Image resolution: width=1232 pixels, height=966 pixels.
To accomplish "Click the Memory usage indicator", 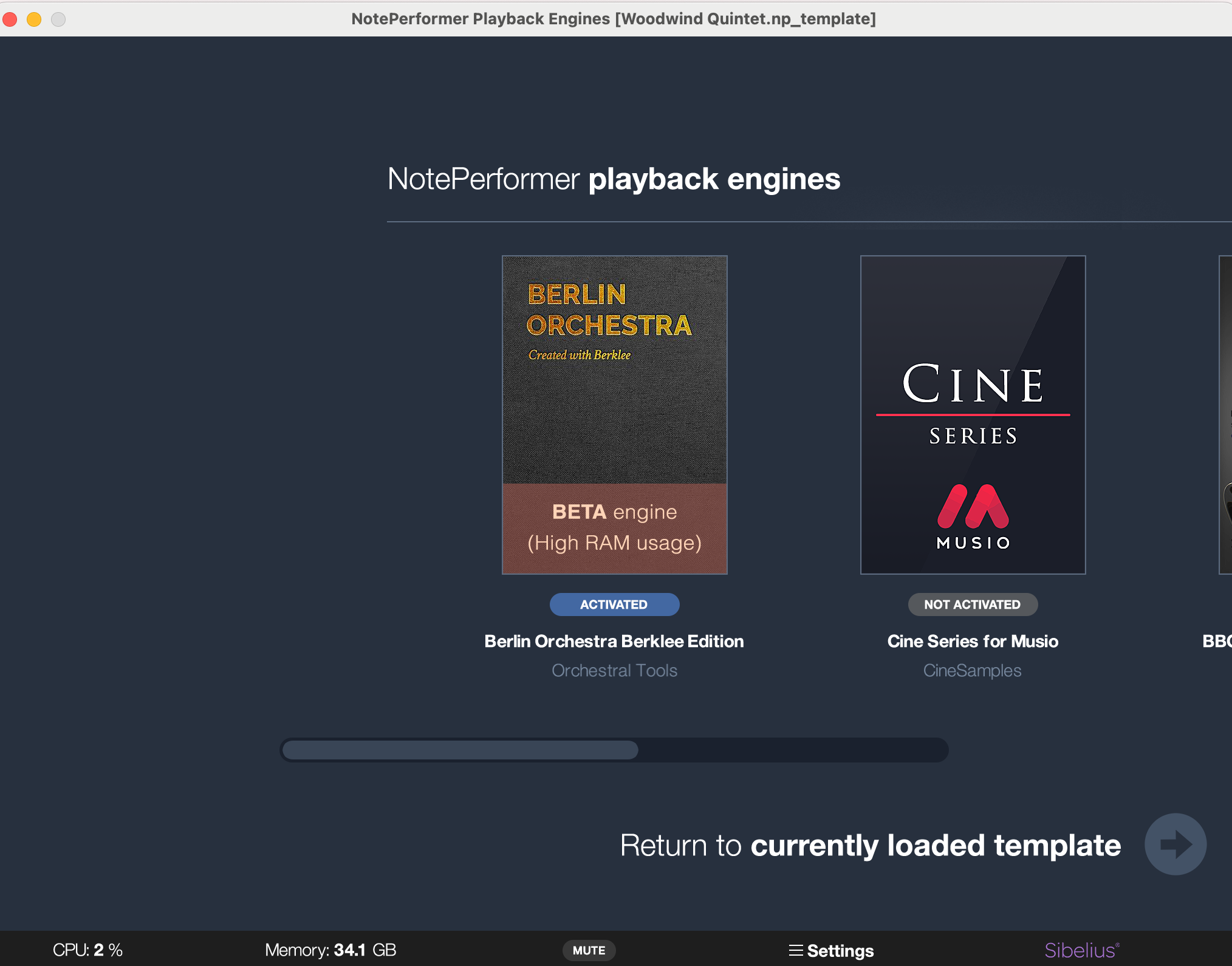I will (x=330, y=949).
